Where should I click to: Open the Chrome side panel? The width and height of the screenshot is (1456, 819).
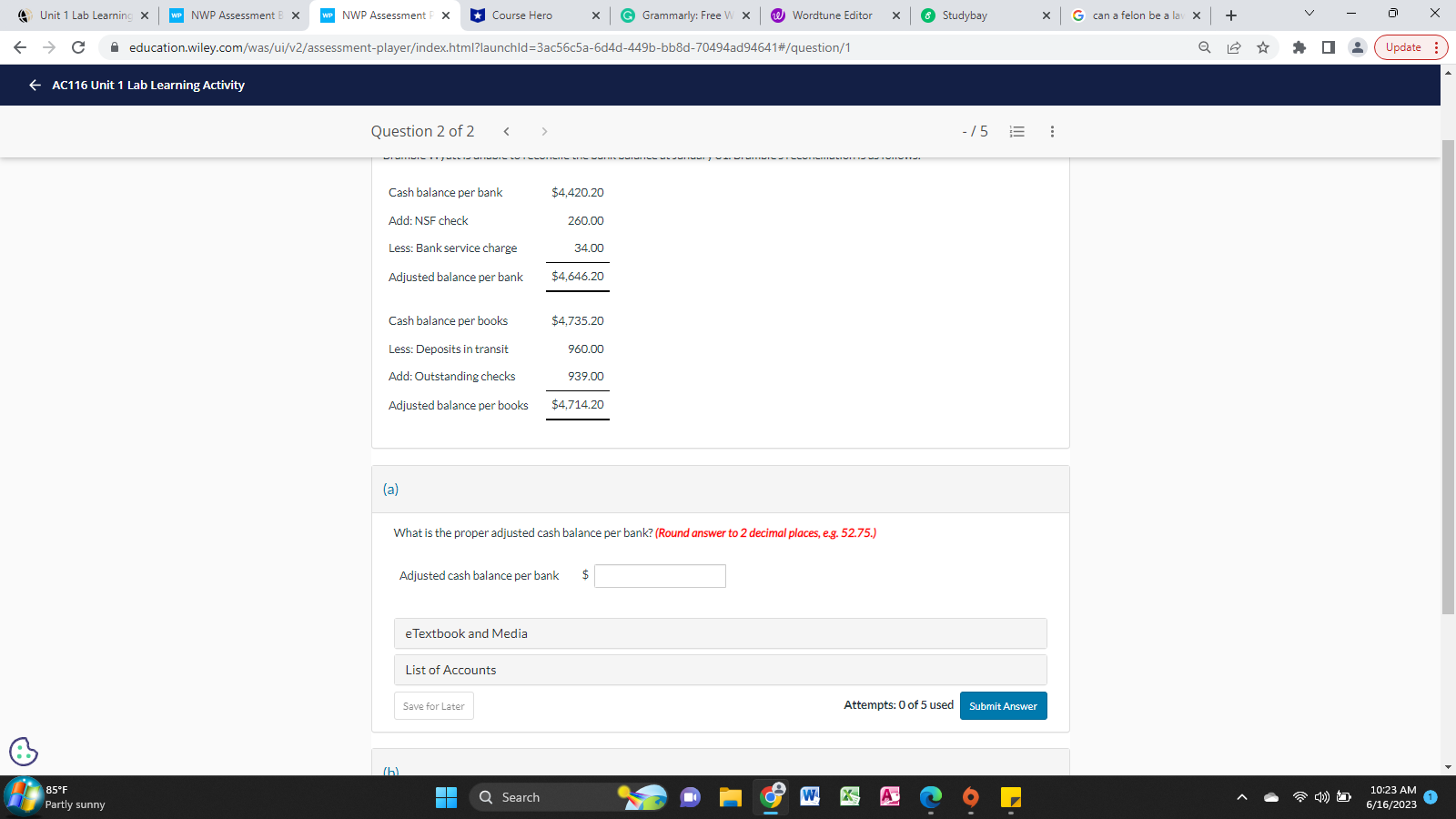tap(1329, 47)
